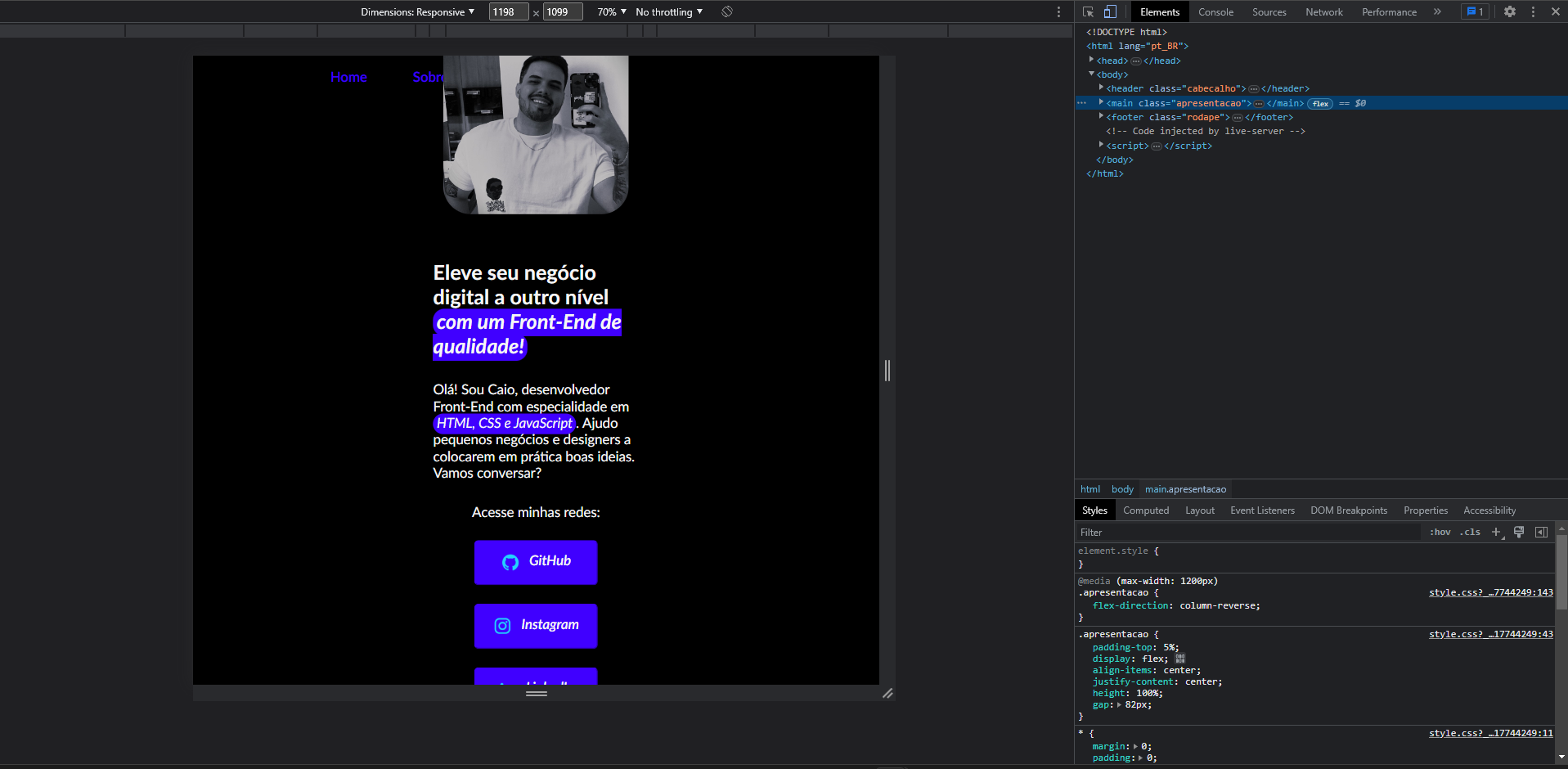This screenshot has height=769, width=1568.
Task: Open device toolbar more options menu
Action: coord(1058,11)
